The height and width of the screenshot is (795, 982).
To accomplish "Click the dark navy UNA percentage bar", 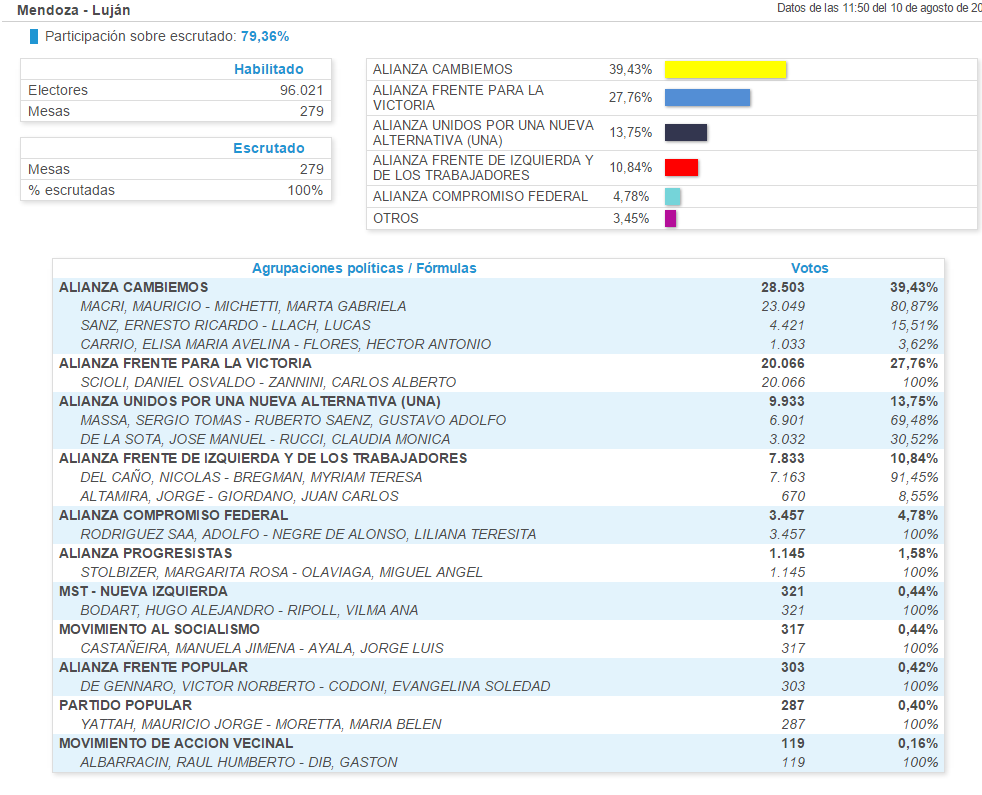I will coord(686,133).
